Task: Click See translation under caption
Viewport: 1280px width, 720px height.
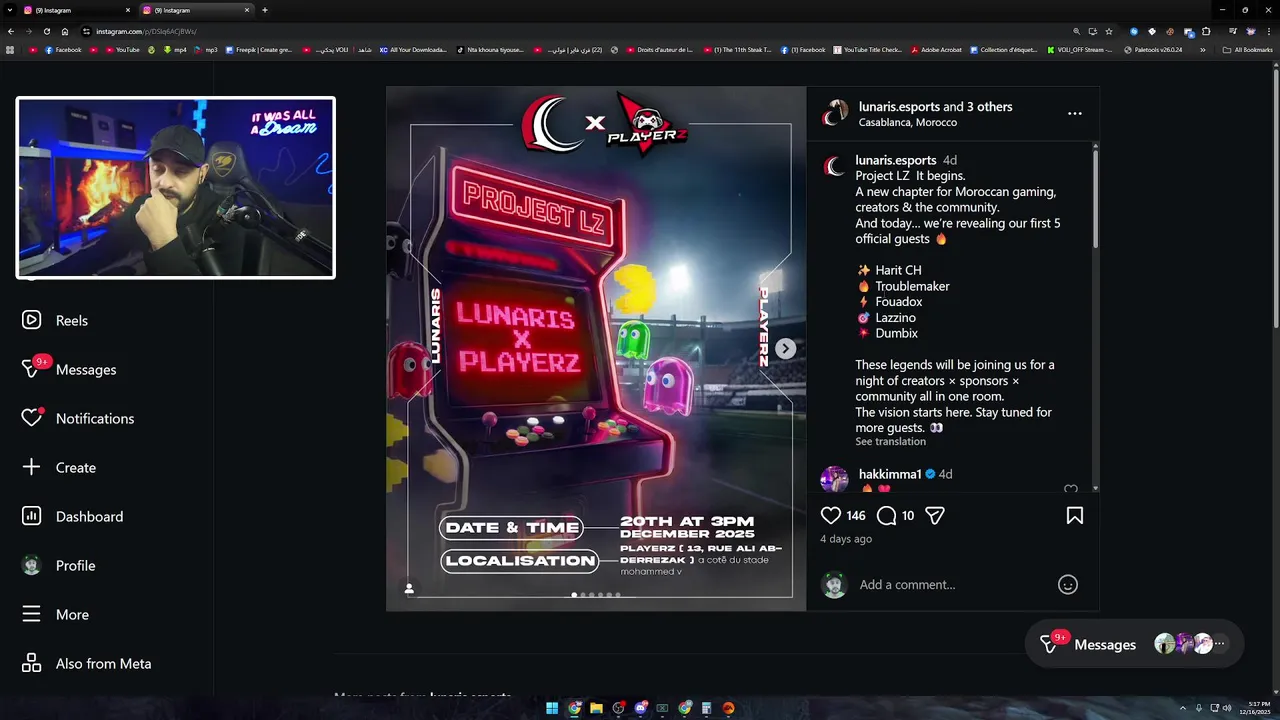Action: click(x=890, y=441)
